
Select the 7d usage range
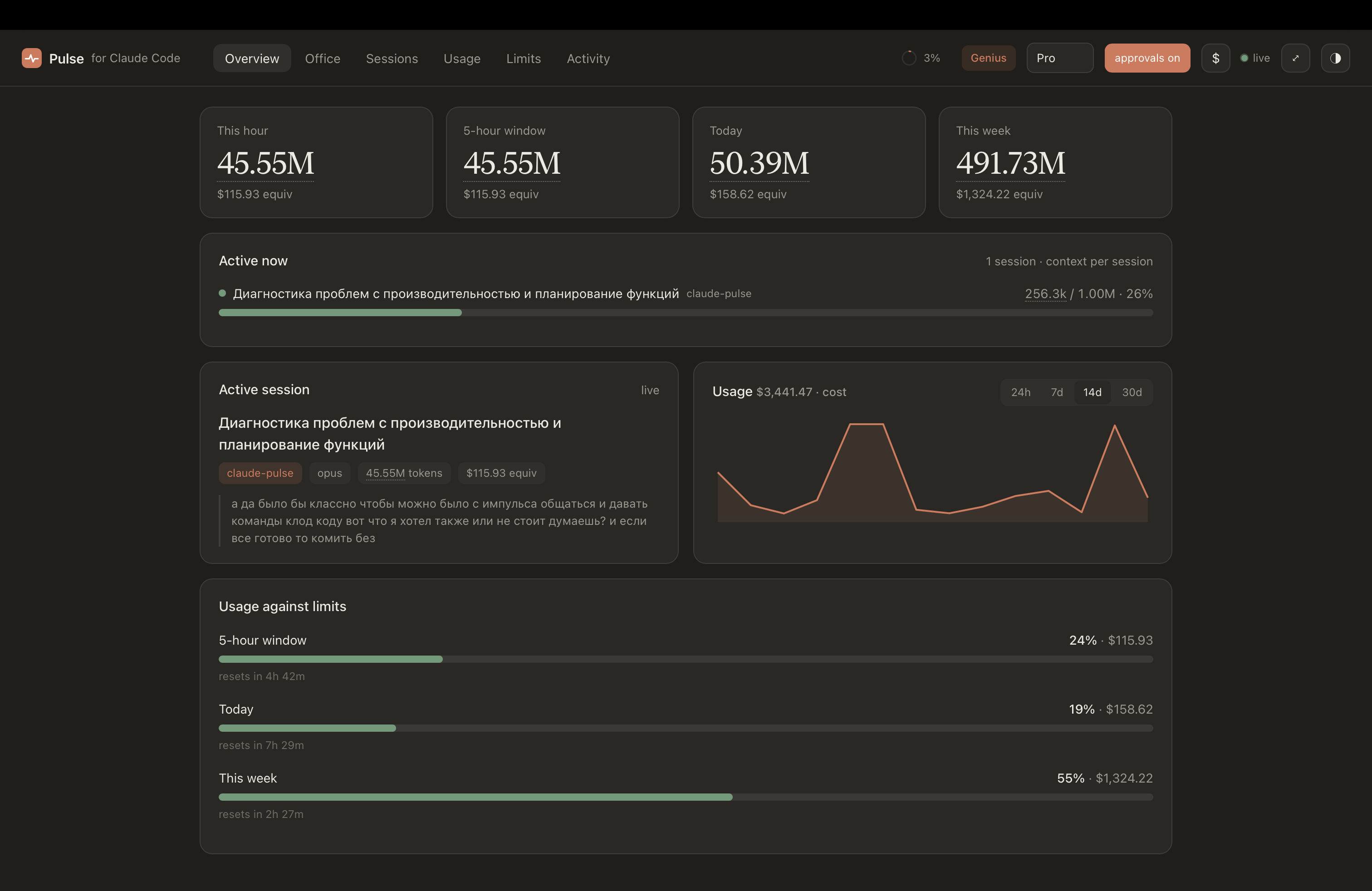point(1057,392)
